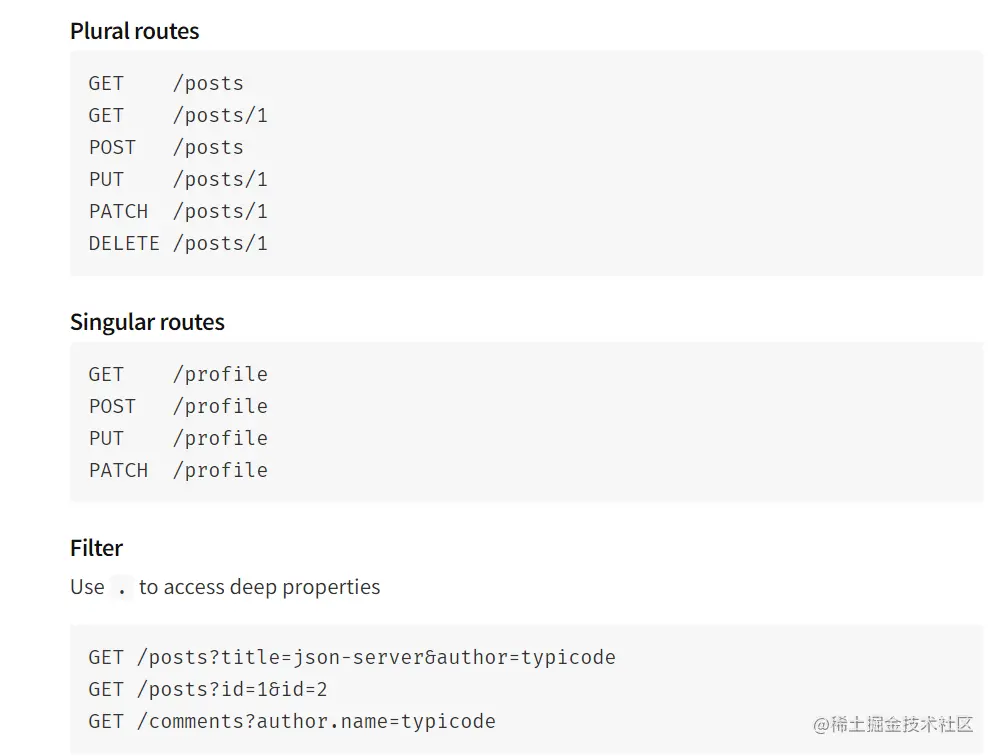995x756 pixels.
Task: Click the Plural routes heading
Action: coord(134,31)
